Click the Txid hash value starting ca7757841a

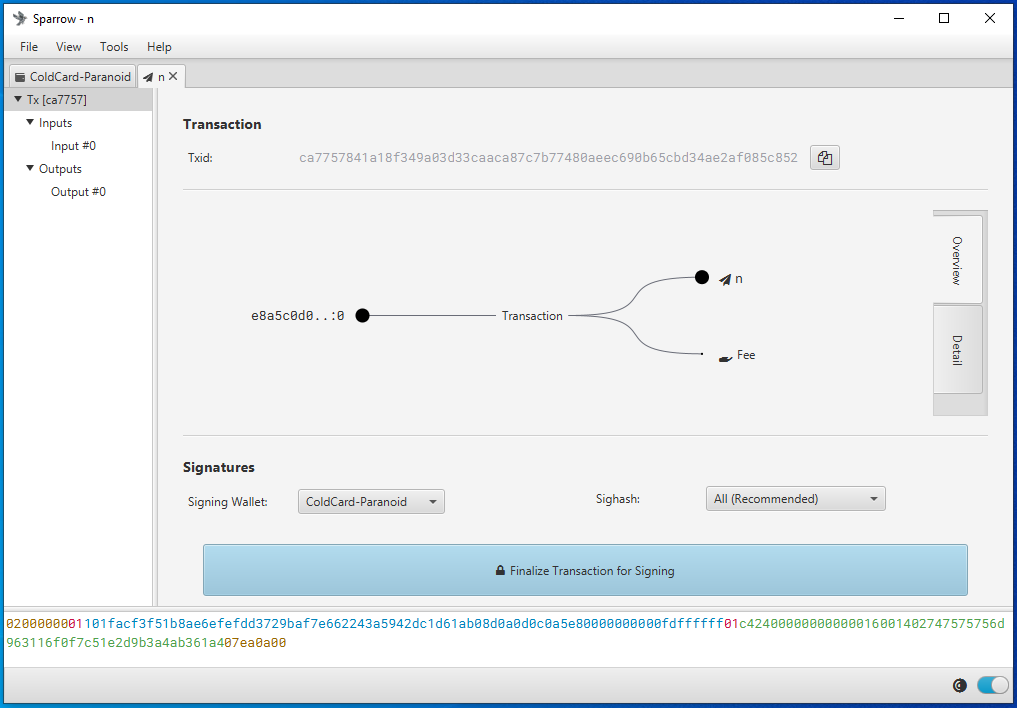pyautogui.click(x=548, y=158)
